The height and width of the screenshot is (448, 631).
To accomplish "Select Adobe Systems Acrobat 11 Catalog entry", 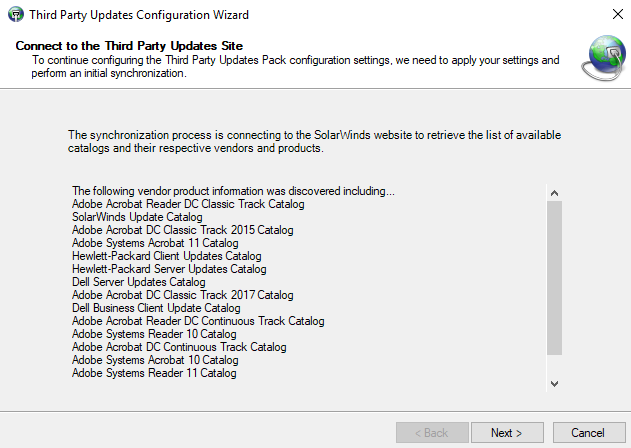I will click(154, 243).
